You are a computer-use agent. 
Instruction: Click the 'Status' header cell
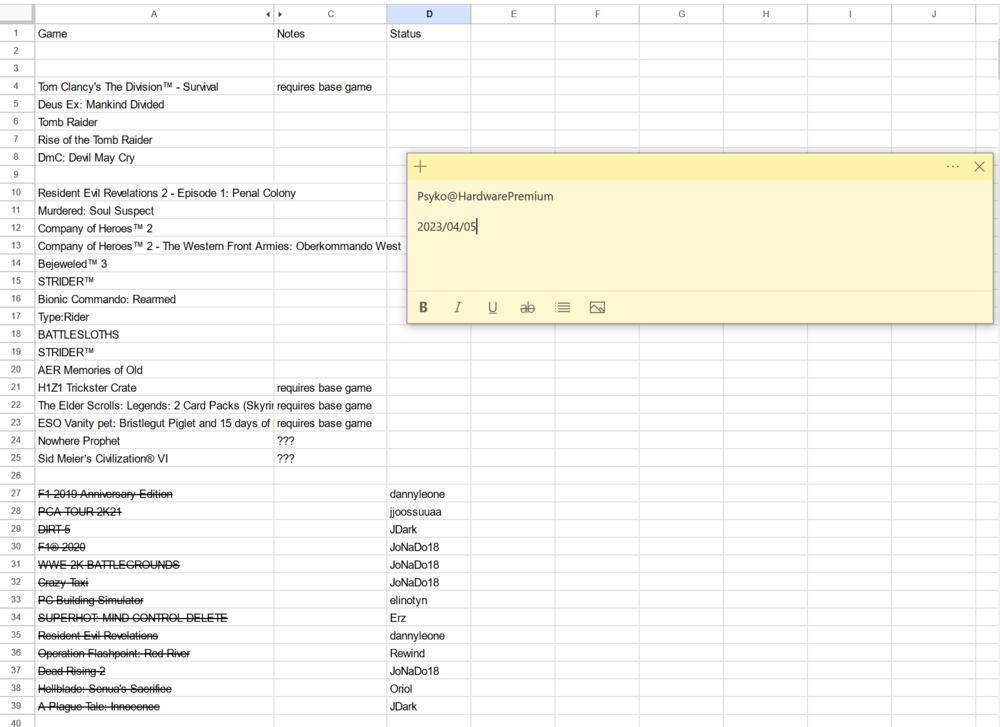point(429,34)
